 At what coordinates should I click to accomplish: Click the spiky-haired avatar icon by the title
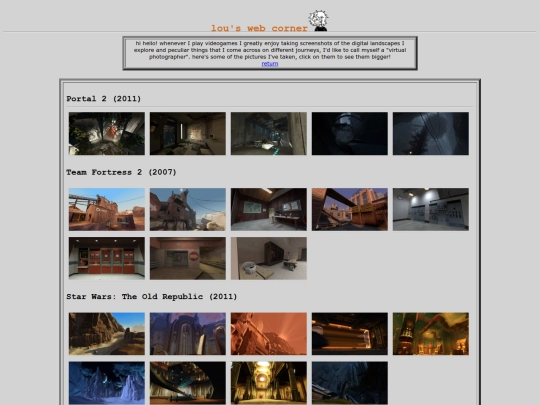[x=318, y=21]
